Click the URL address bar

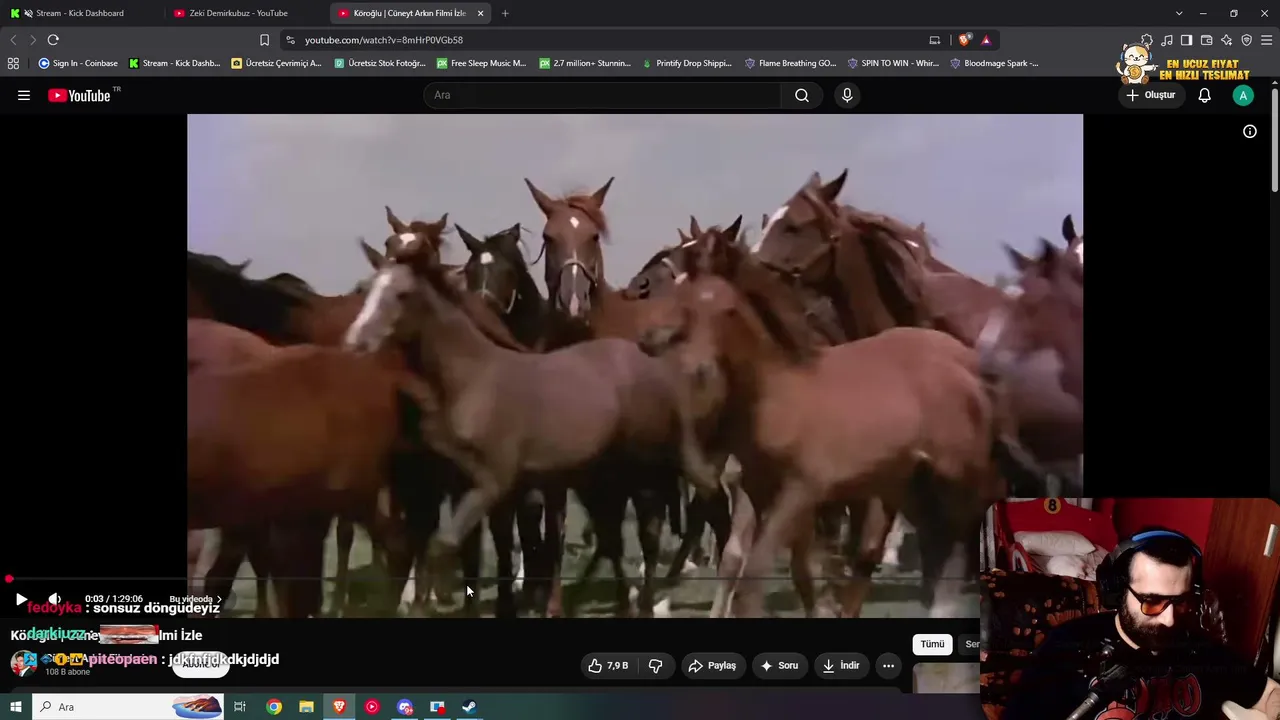(600, 40)
